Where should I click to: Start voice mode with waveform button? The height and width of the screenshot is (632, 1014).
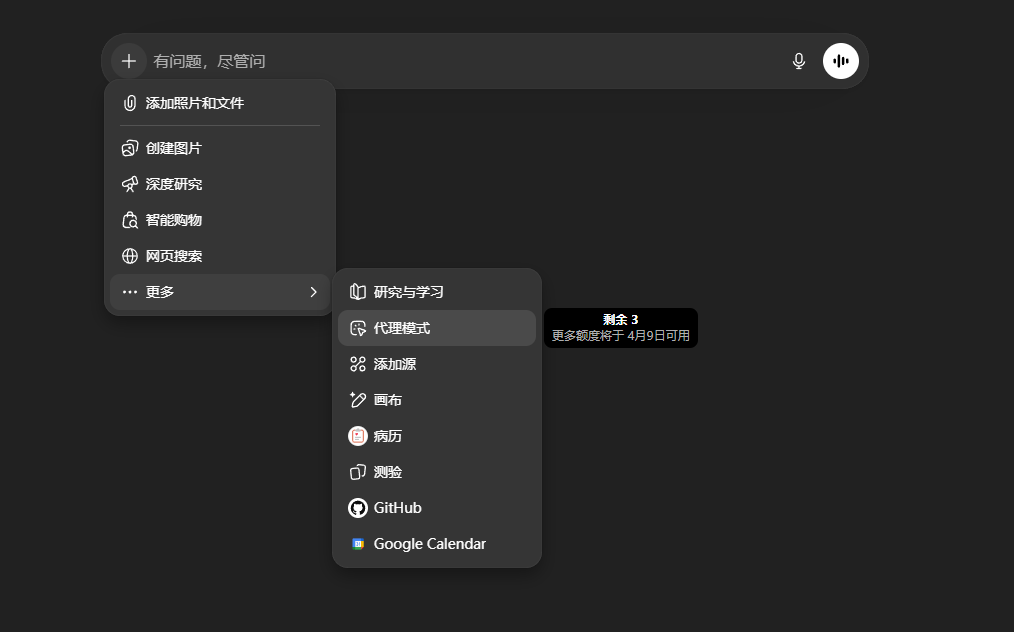(x=841, y=61)
